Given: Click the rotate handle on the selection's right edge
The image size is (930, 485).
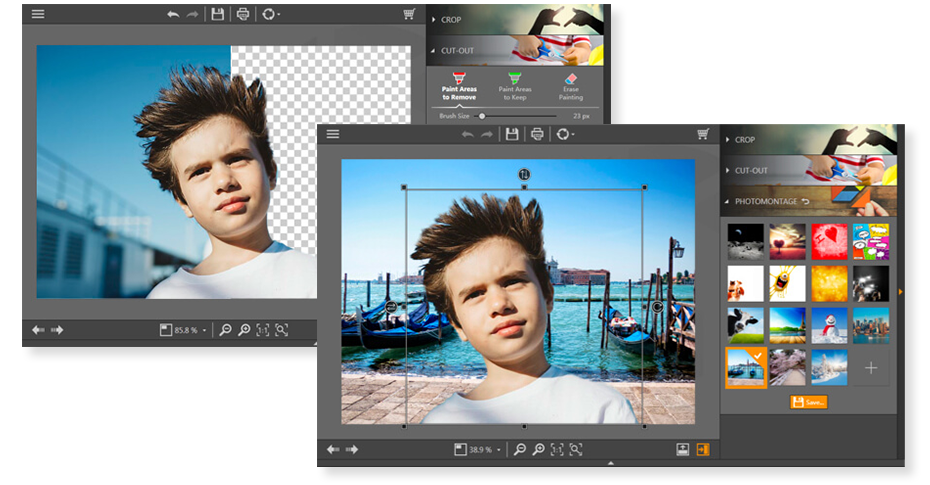Looking at the screenshot, I should (x=657, y=307).
